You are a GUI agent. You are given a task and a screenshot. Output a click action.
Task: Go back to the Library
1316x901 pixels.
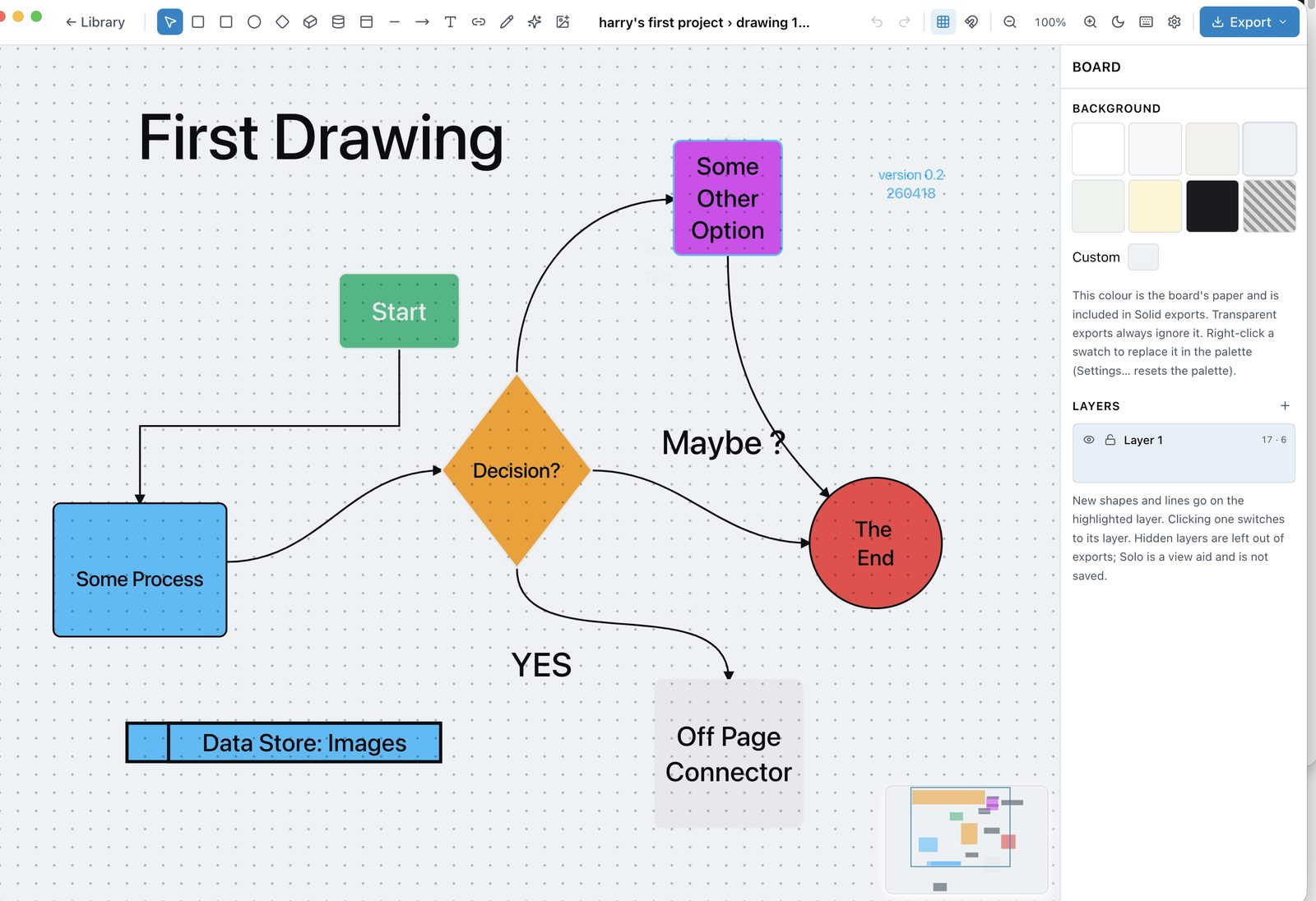tap(95, 22)
